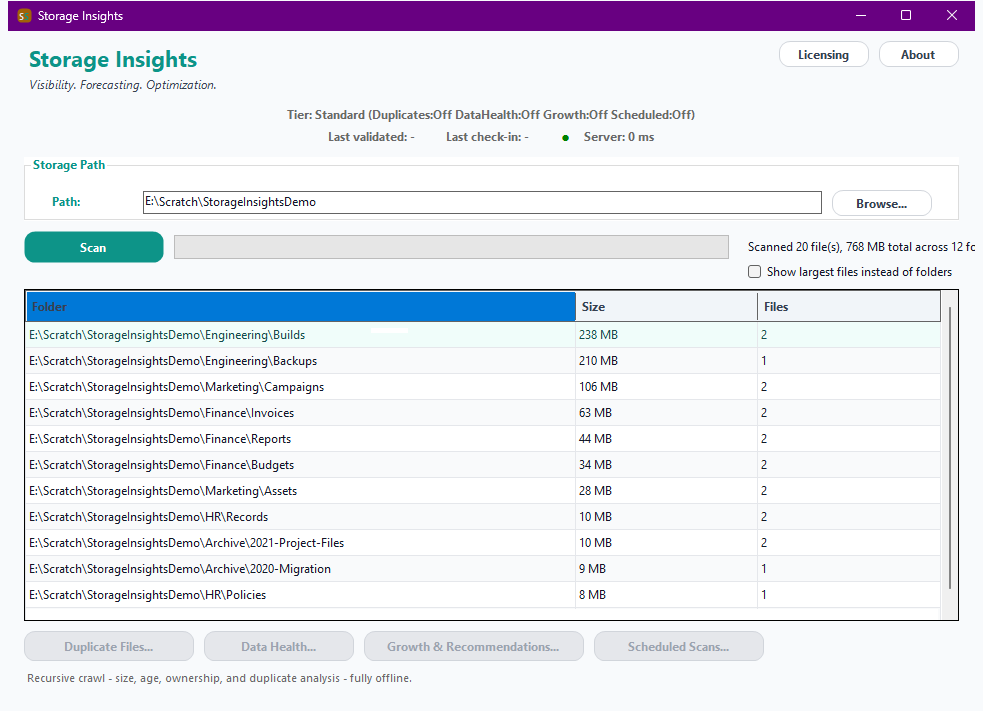Open the Duplicate Files... button
The width and height of the screenshot is (983, 711).
(x=109, y=646)
